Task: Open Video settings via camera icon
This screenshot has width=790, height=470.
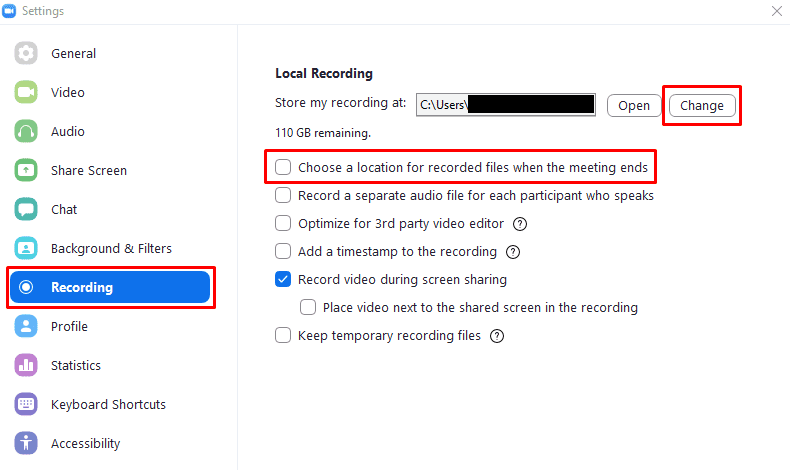Action: [x=26, y=92]
